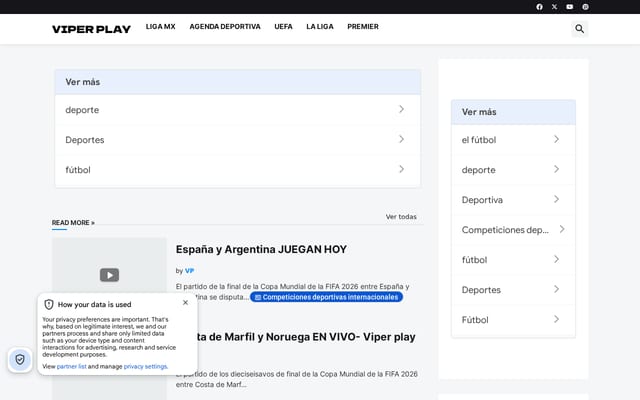The width and height of the screenshot is (640, 400).
Task: Open article 'España y Argentina JUEGAN HOY'
Action: pos(261,249)
